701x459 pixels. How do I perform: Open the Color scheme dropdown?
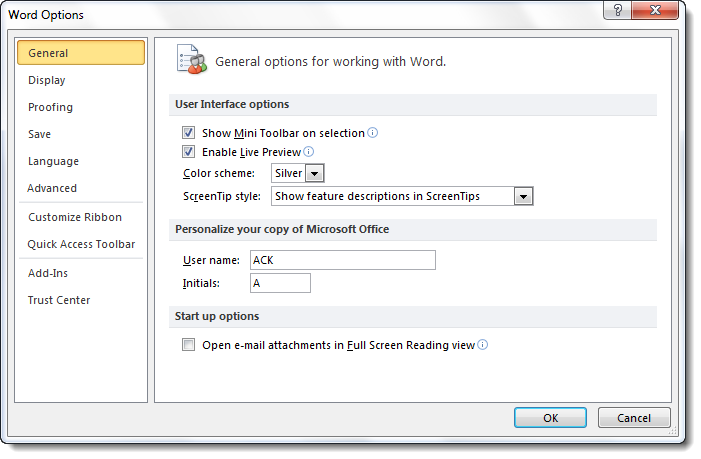tap(315, 174)
